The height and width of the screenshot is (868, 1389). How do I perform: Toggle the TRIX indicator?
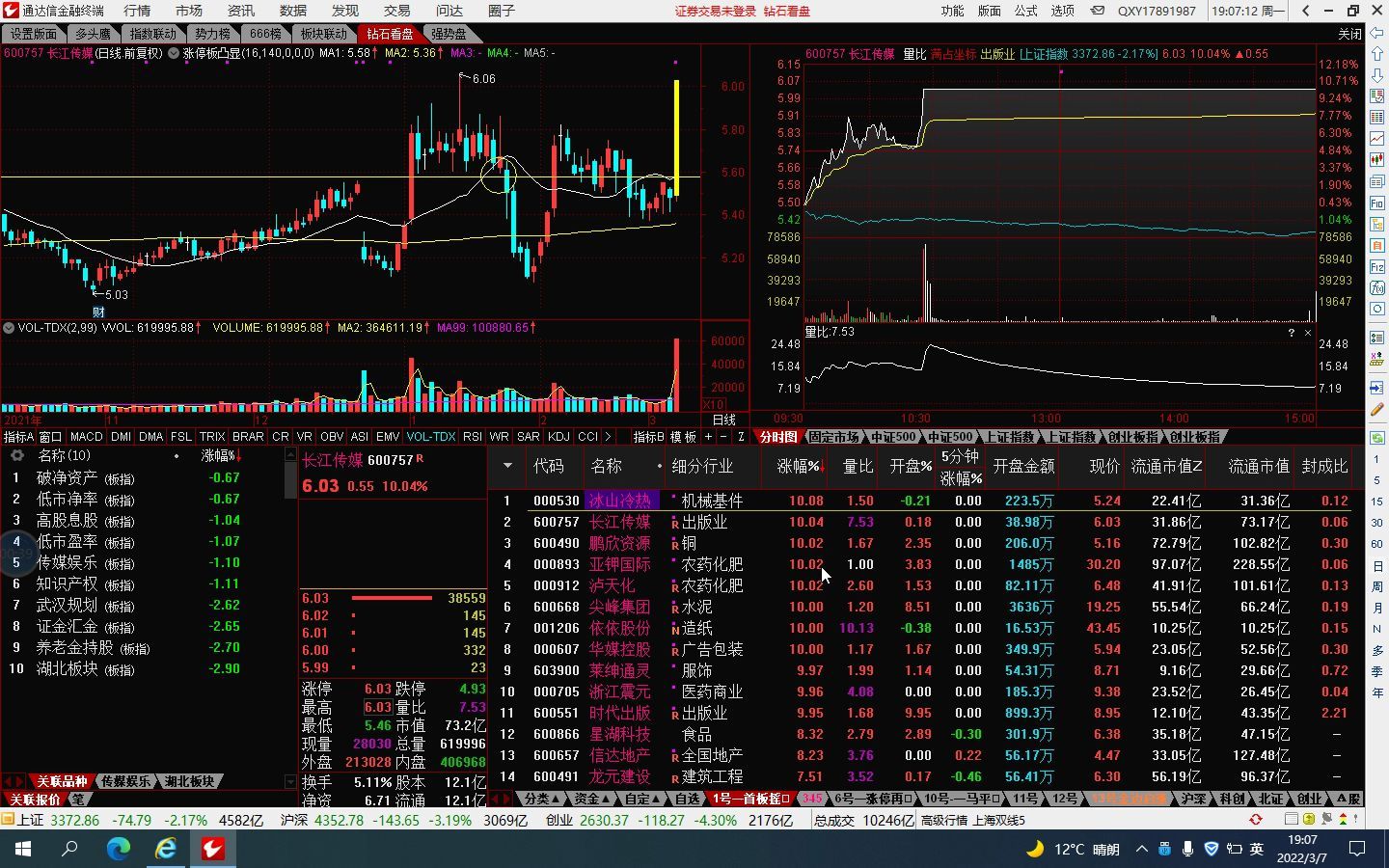212,436
